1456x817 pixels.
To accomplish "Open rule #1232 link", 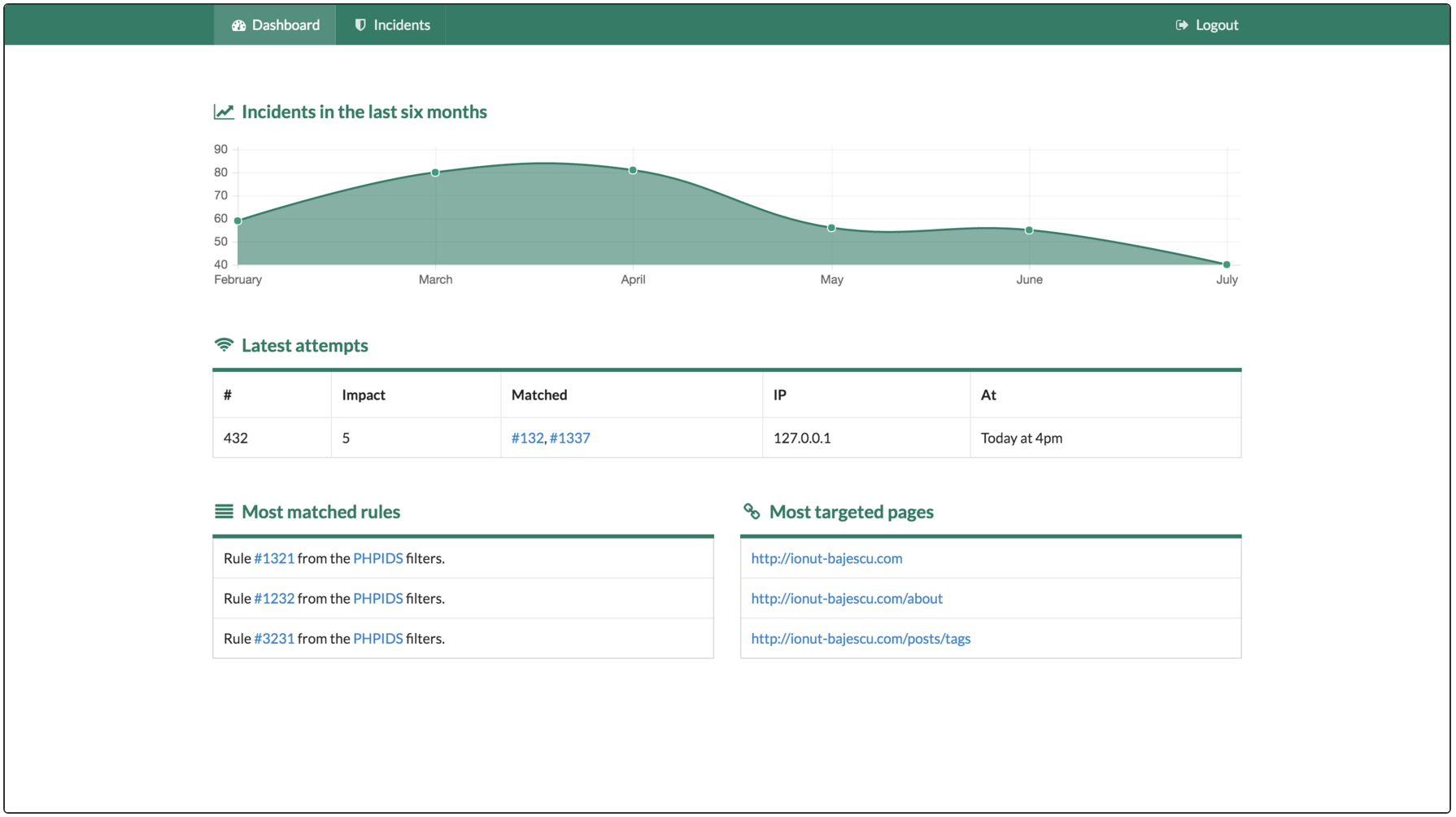I will (274, 598).
